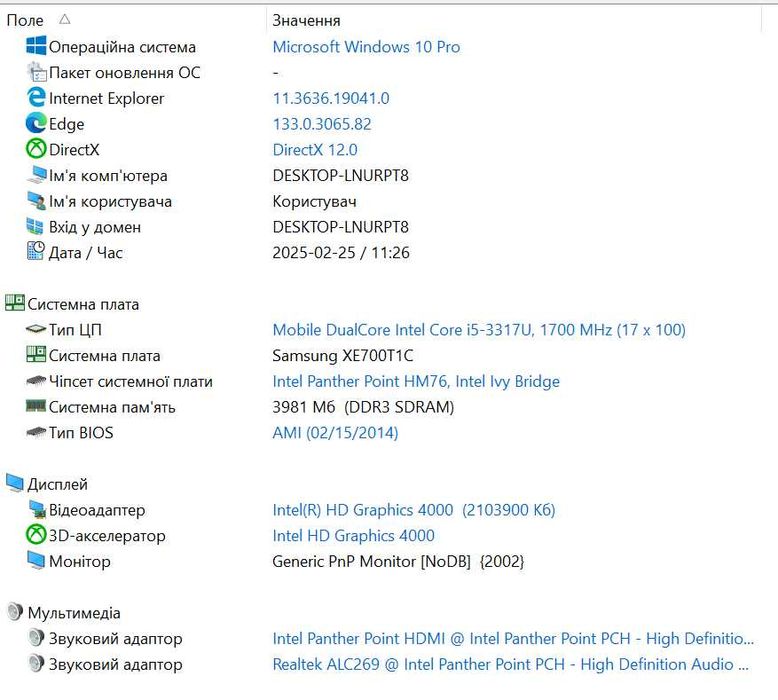The width and height of the screenshot is (778, 700).
Task: Click the Монітор display icon
Action: point(36,561)
